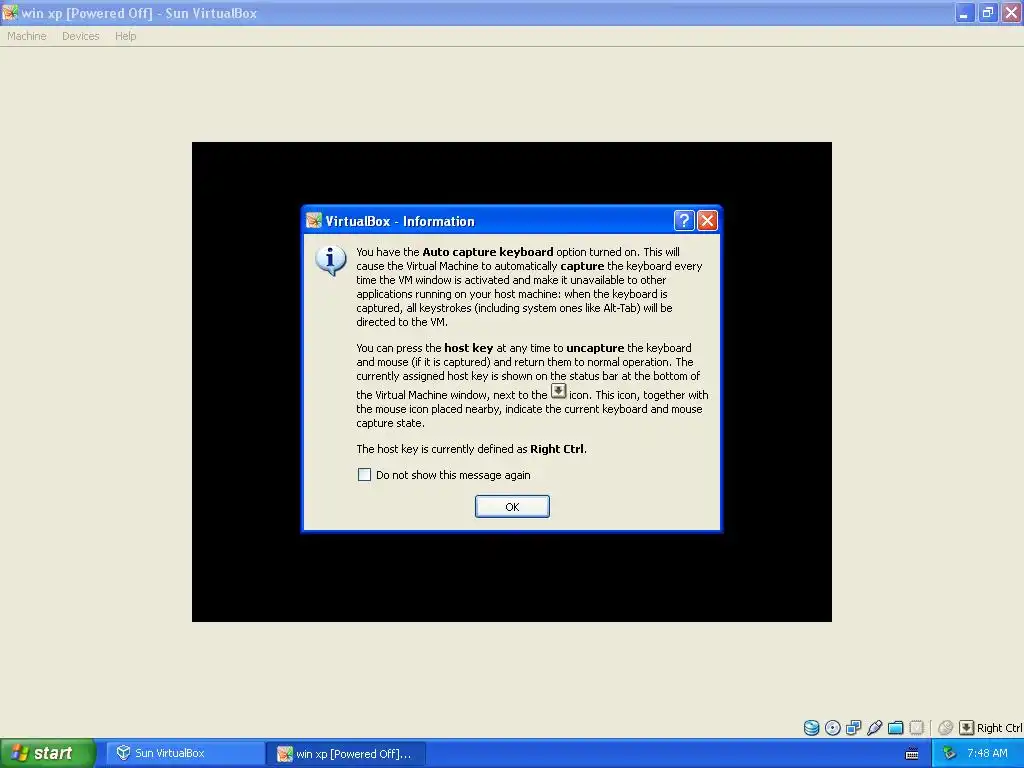Viewport: 1024px width, 768px height.
Task: Close the VirtualBox Information dialog
Action: coord(707,221)
